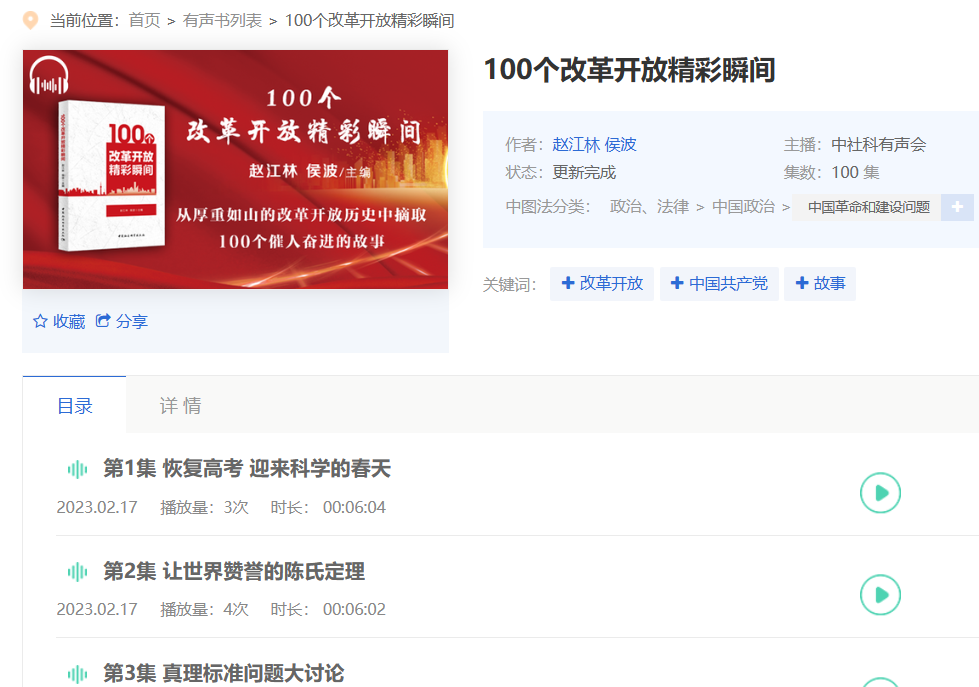Click the plus icon on 故事 keyword
The image size is (979, 687).
[802, 283]
